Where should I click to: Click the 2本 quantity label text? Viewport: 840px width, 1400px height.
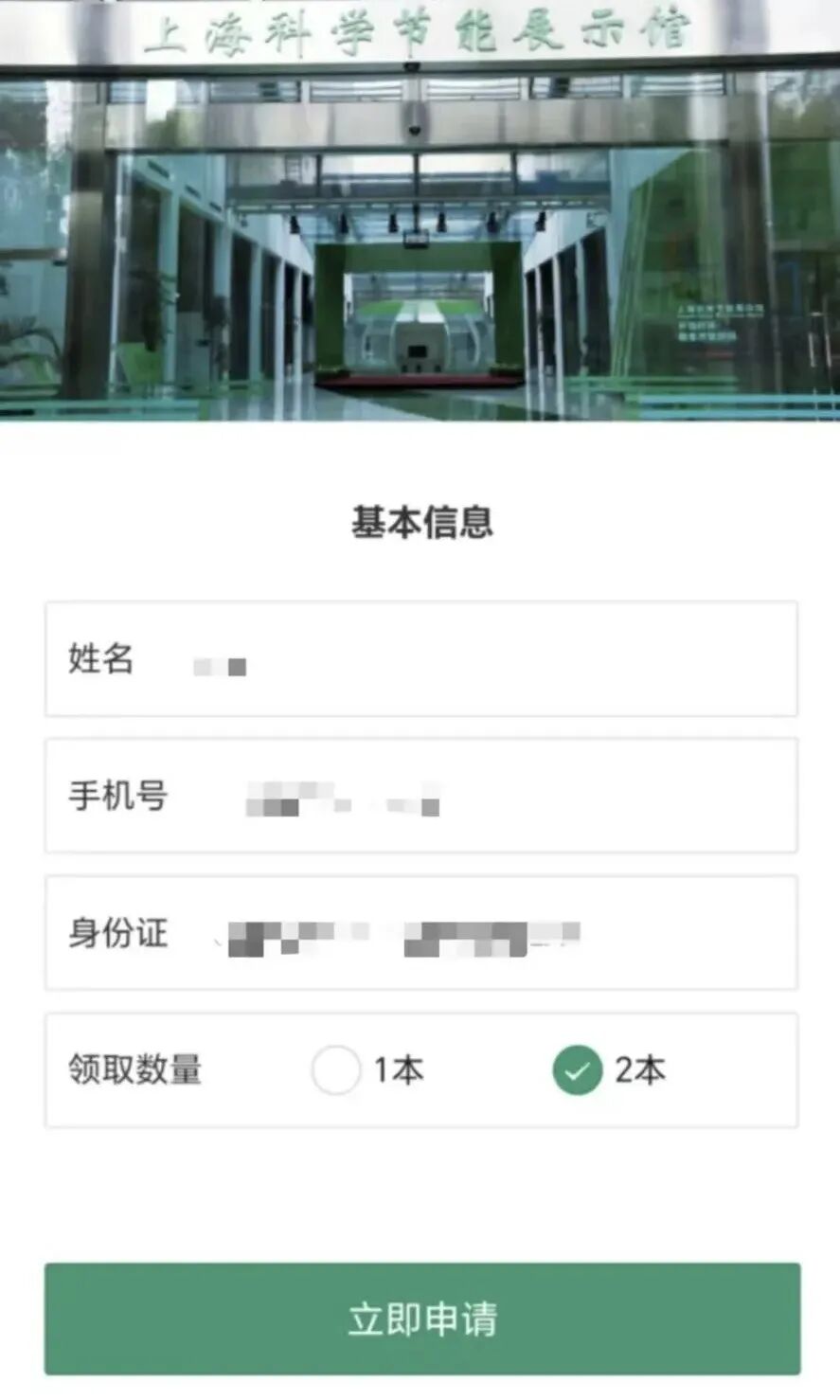click(640, 1070)
